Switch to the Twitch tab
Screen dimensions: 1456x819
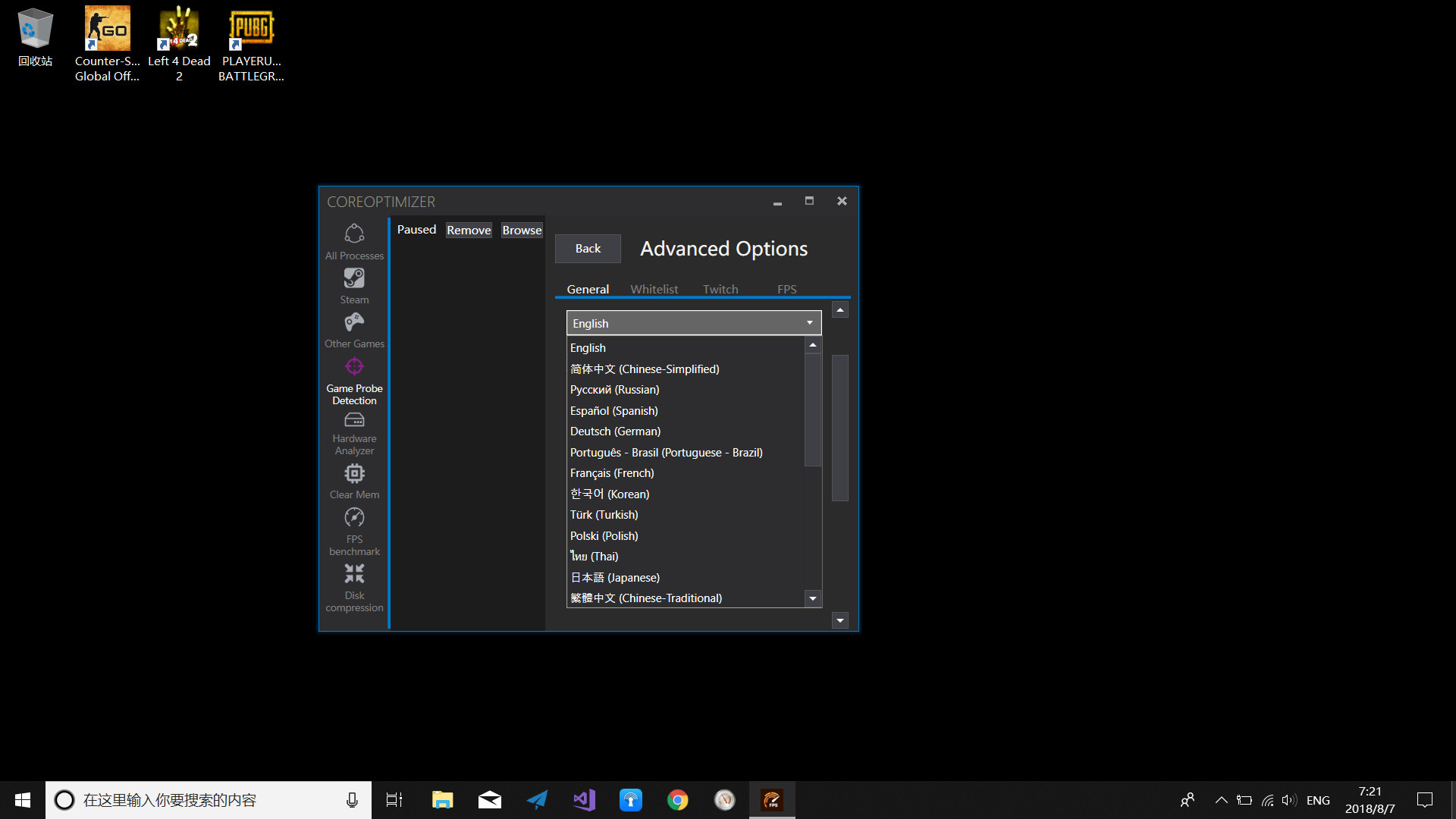coord(720,289)
